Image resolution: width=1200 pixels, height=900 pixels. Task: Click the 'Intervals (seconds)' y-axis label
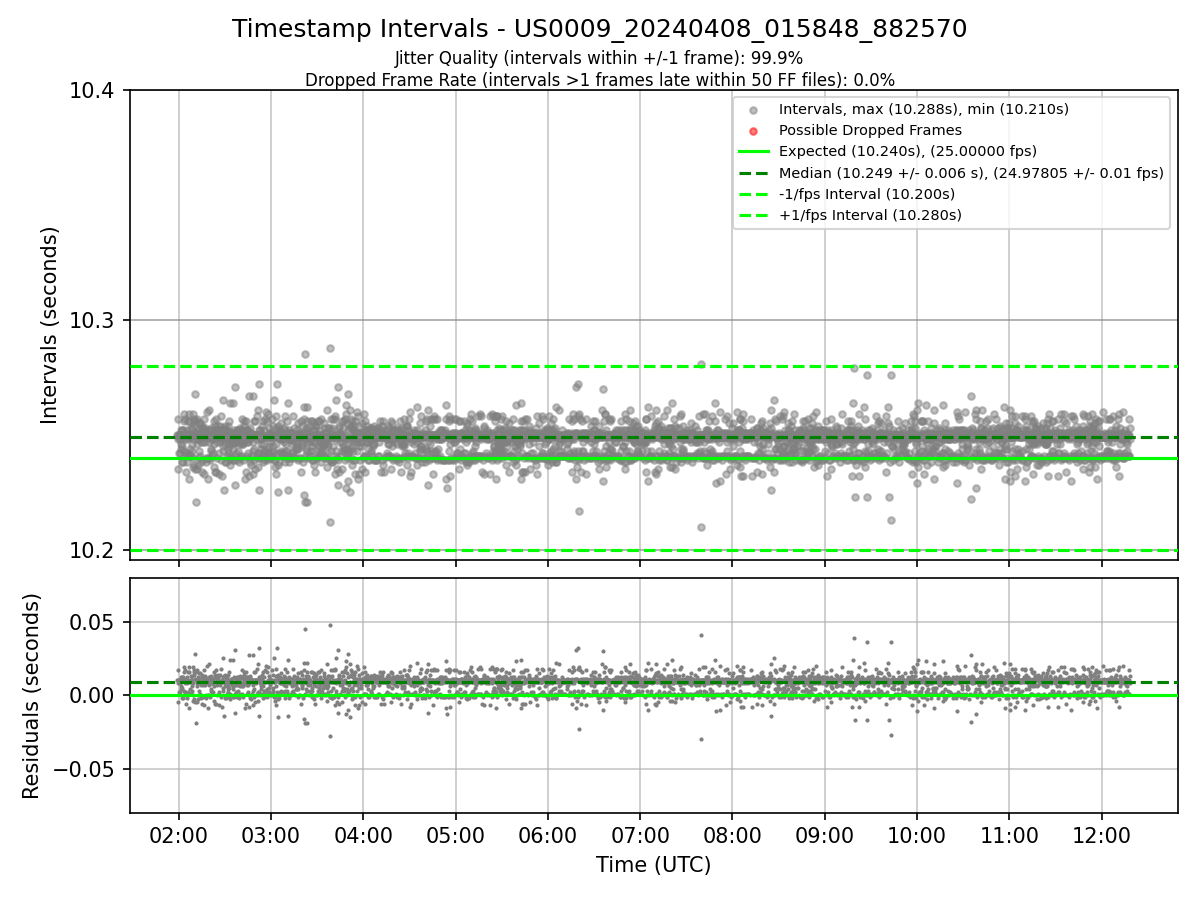pyautogui.click(x=50, y=325)
